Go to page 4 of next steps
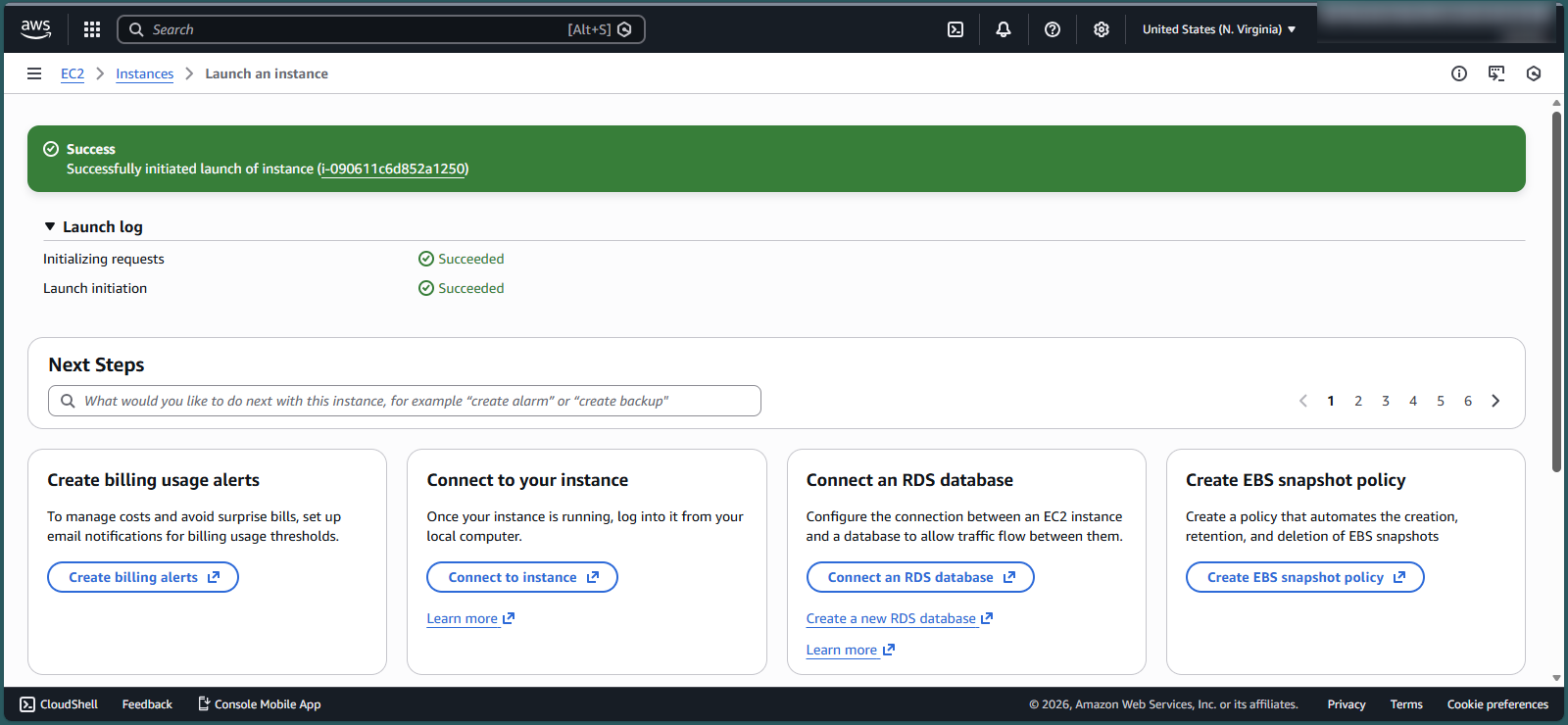 point(1413,401)
